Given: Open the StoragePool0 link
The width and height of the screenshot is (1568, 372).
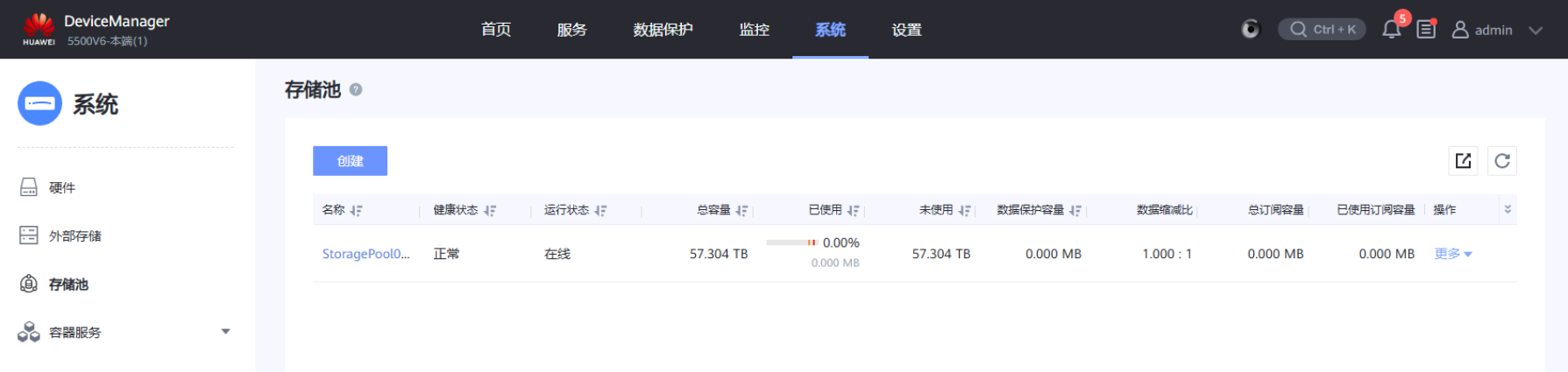Looking at the screenshot, I should [365, 254].
